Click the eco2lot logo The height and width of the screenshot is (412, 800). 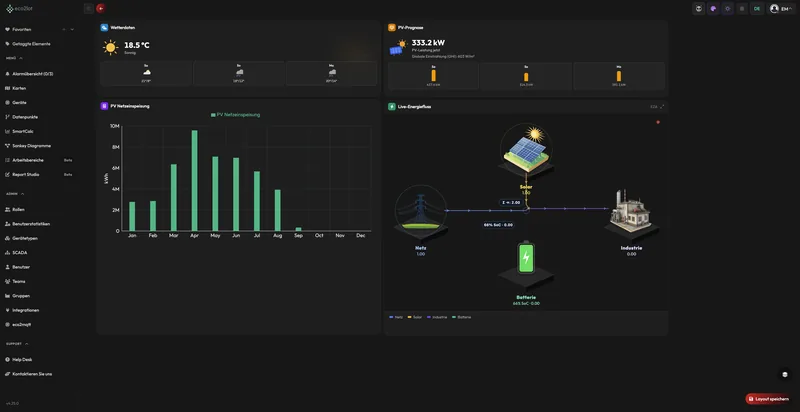(19, 9)
